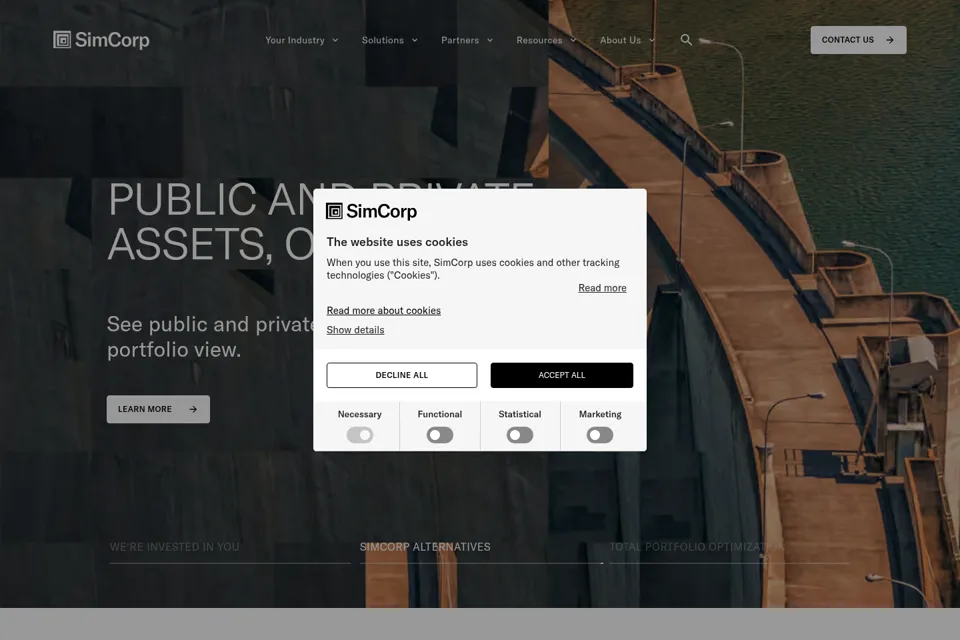Enable the Functional cookies switch

pos(440,435)
